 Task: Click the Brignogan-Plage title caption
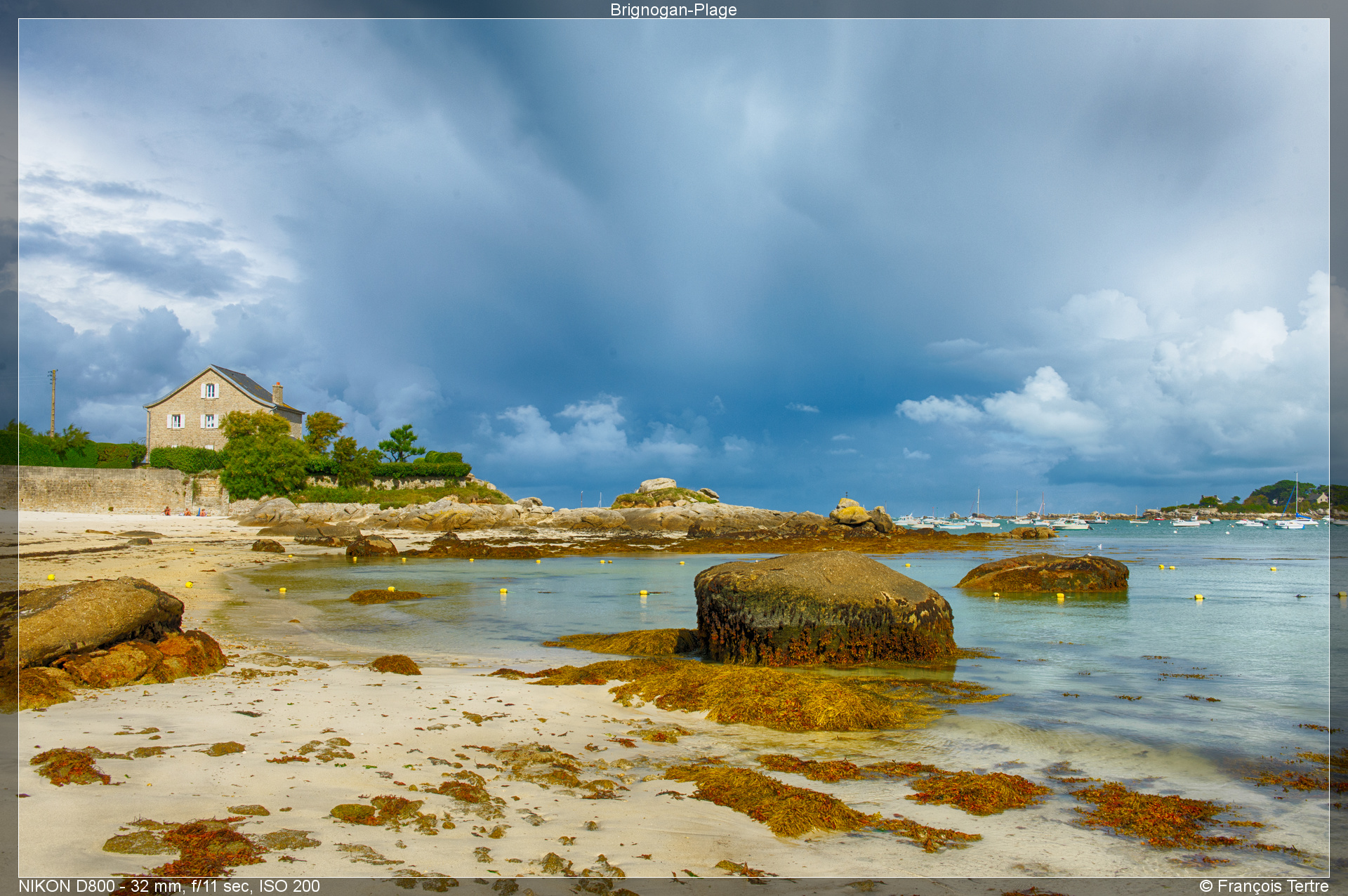pos(673,10)
